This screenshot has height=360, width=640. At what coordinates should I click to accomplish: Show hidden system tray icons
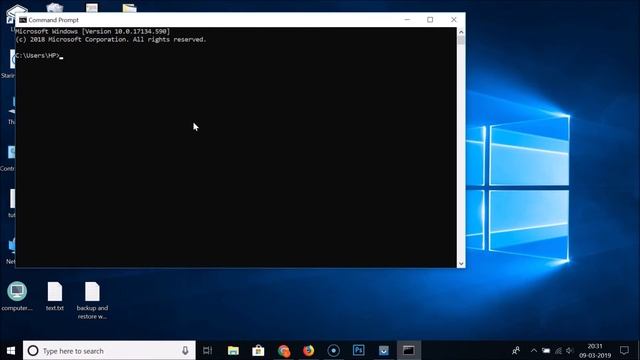point(533,351)
